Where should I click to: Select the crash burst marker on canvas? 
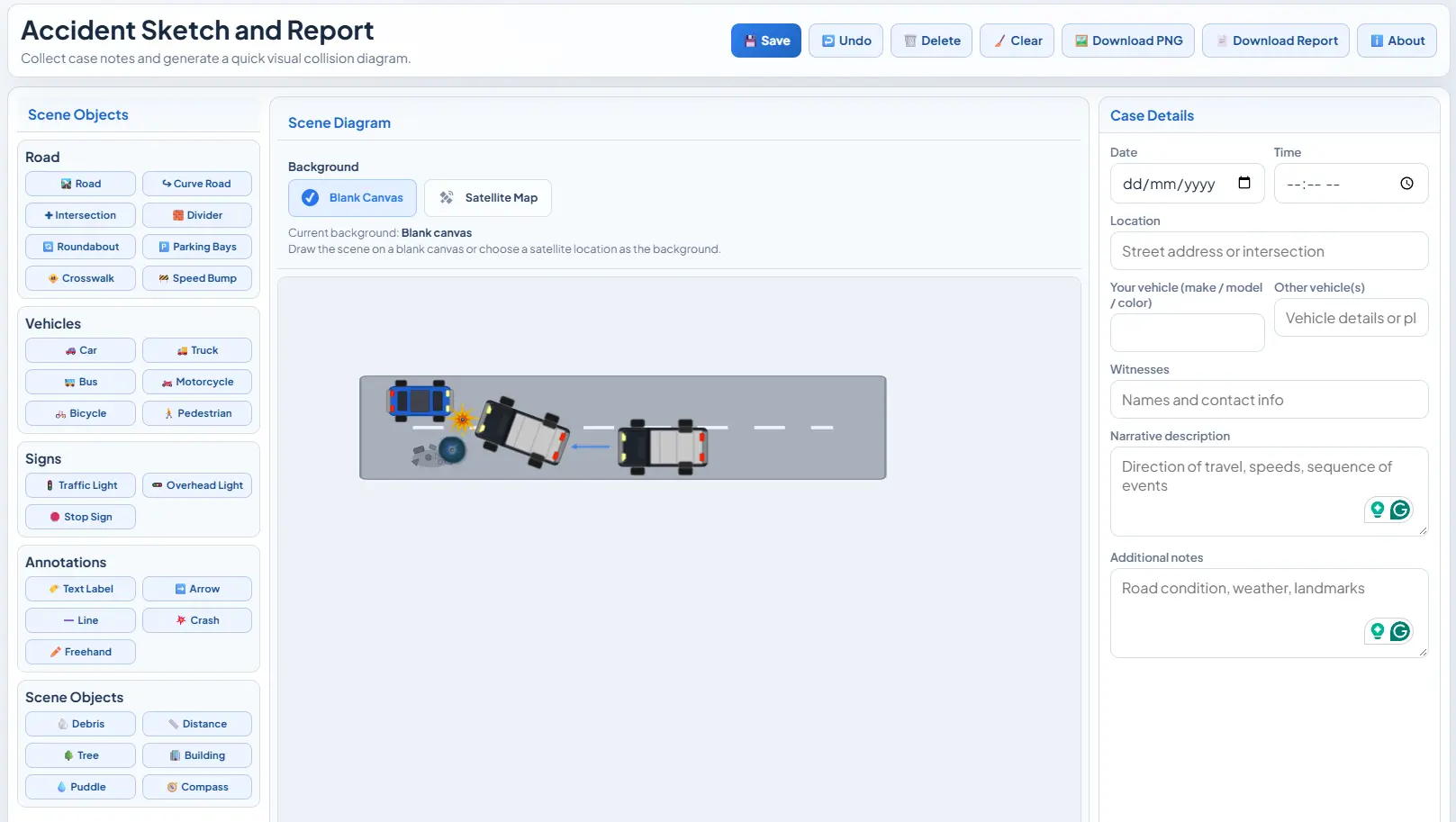tap(463, 419)
